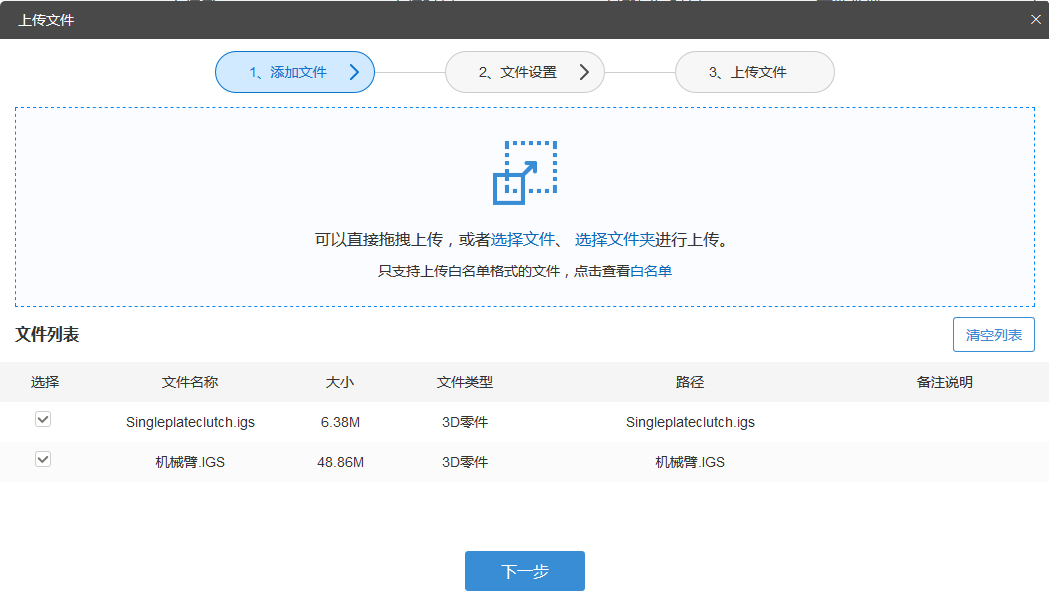The height and width of the screenshot is (610, 1049).
Task: Click the 备注说明 column header
Action: click(x=945, y=382)
